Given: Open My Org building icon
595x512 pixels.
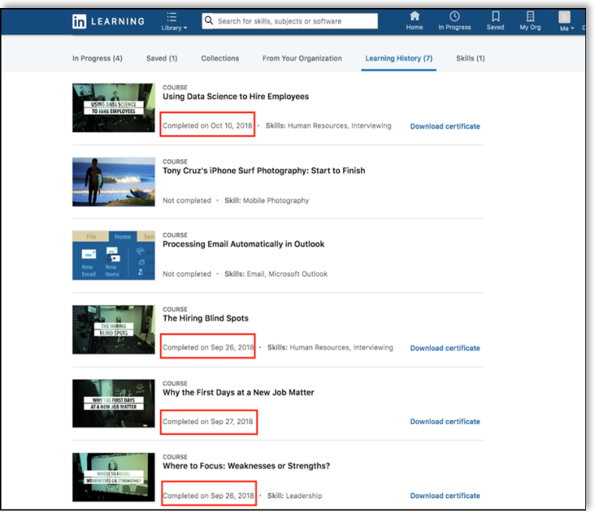Looking at the screenshot, I should pyautogui.click(x=530, y=21).
